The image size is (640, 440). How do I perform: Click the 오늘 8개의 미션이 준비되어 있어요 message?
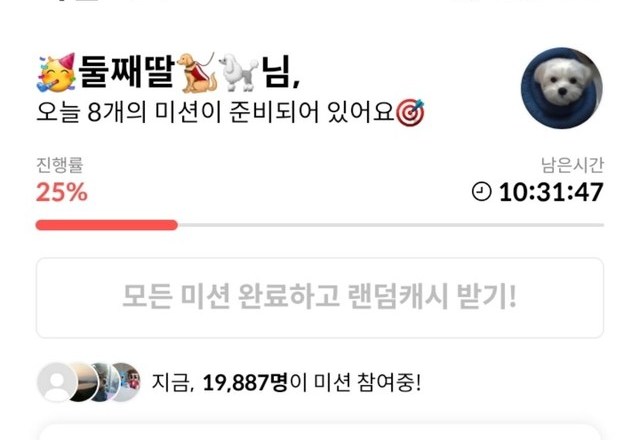215,112
